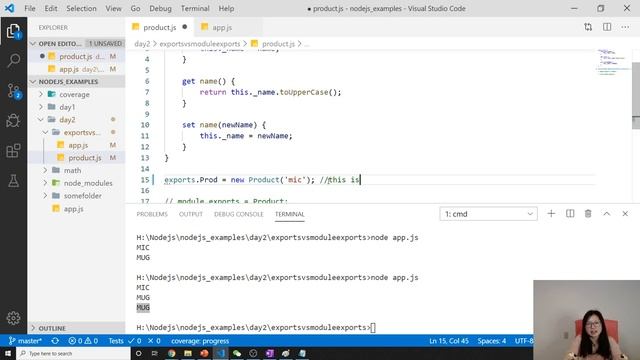Viewport: 640px width, 360px height.
Task: Select the product.js editor tab
Action: pos(160,27)
